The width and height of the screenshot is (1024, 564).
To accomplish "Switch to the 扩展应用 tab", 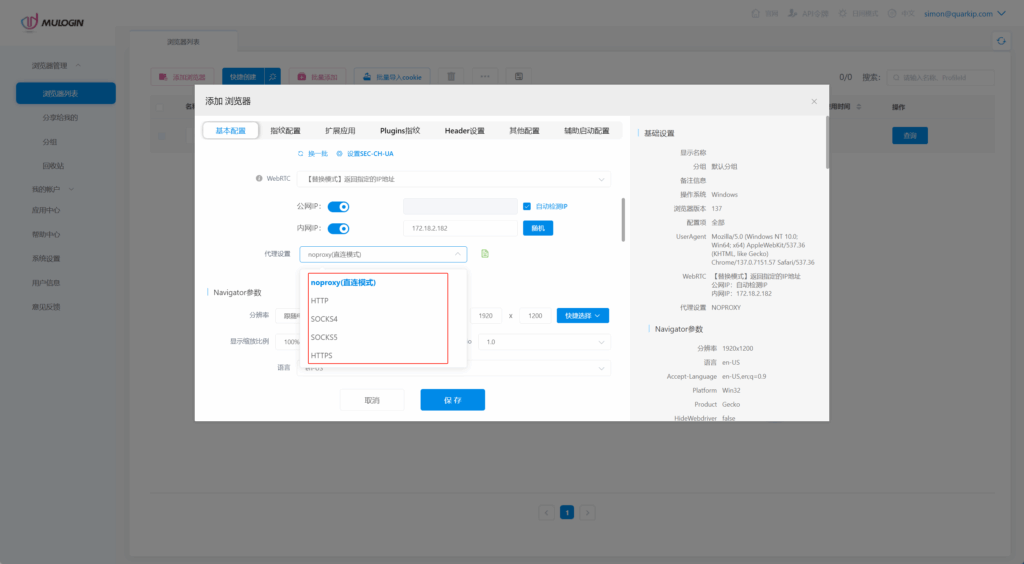I will (x=340, y=131).
